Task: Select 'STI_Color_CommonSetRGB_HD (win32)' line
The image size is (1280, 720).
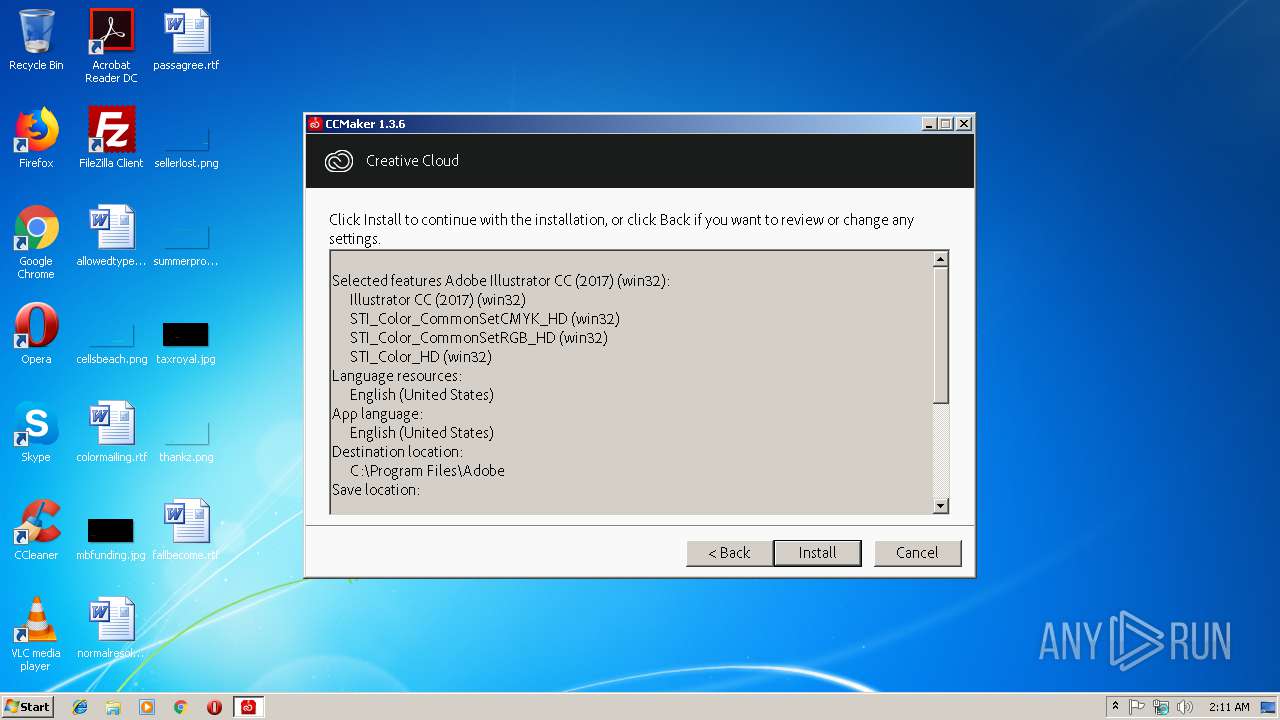Action: click(478, 337)
